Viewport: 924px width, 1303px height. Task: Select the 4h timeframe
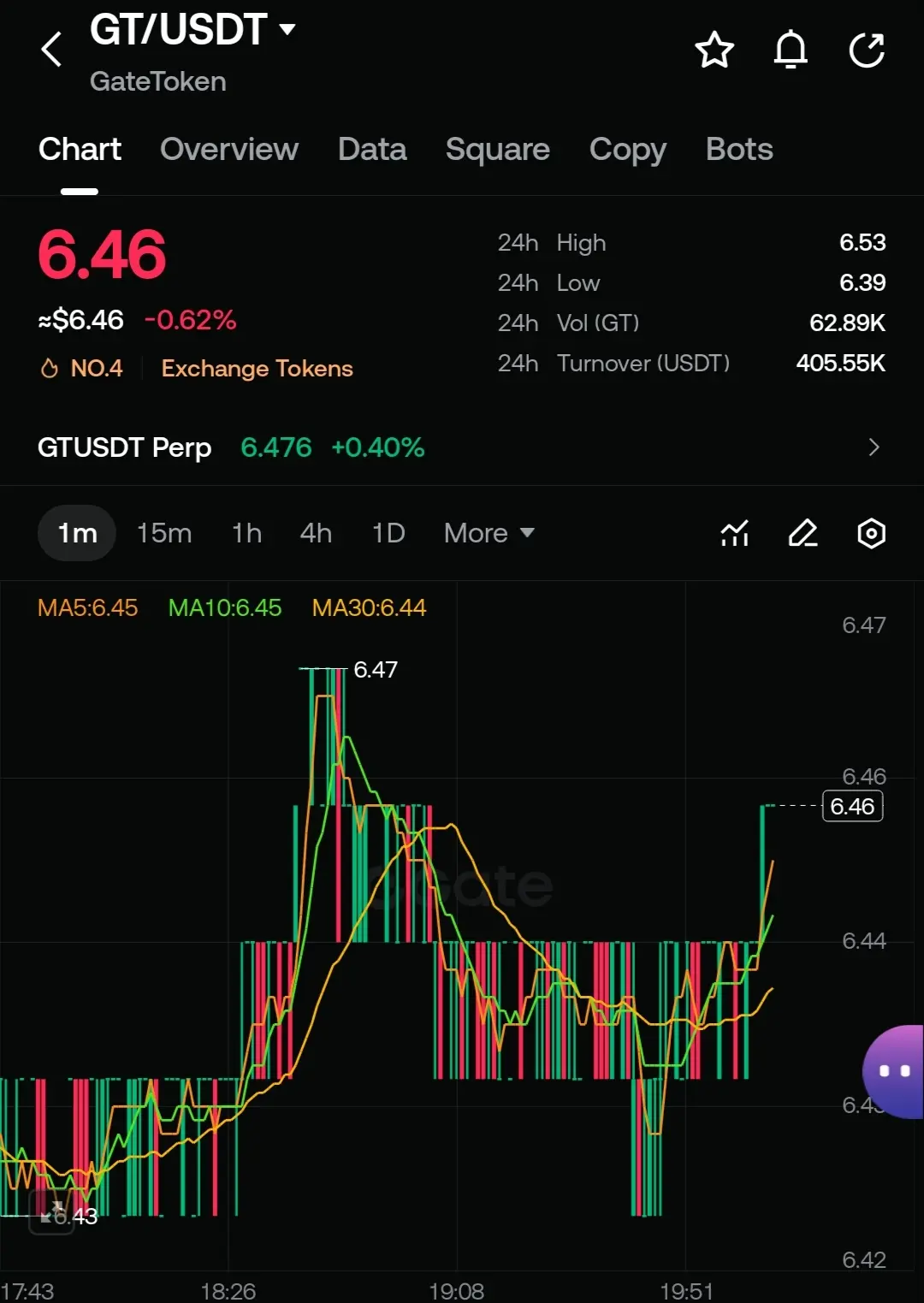[316, 533]
